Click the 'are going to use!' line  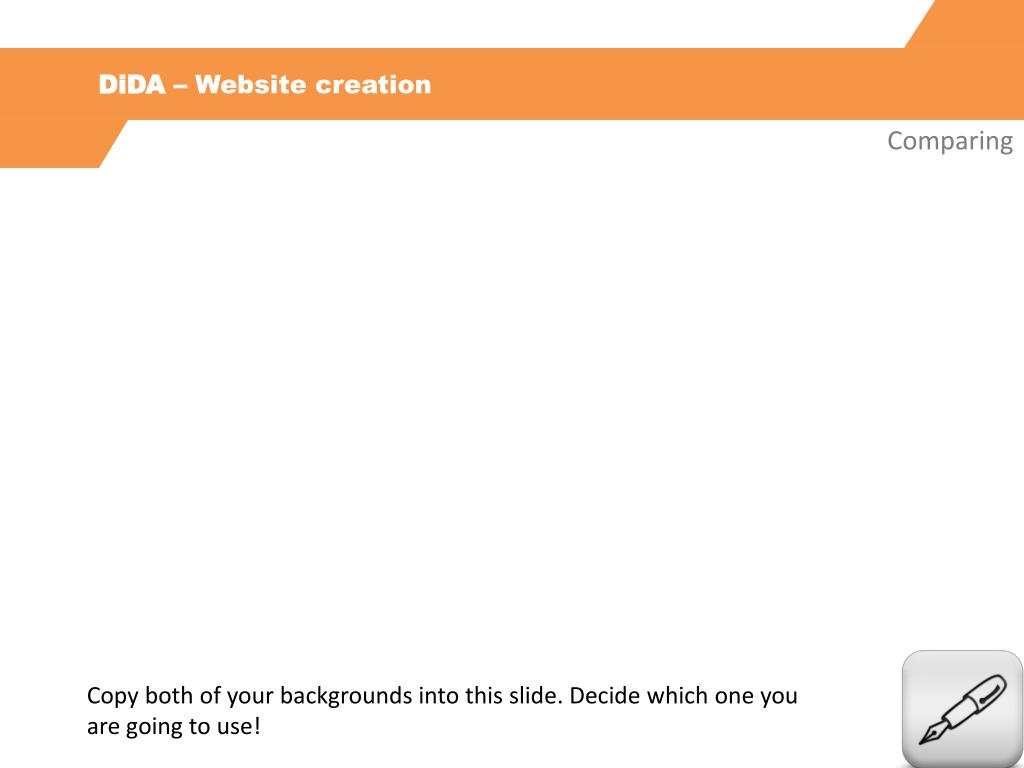pos(174,726)
